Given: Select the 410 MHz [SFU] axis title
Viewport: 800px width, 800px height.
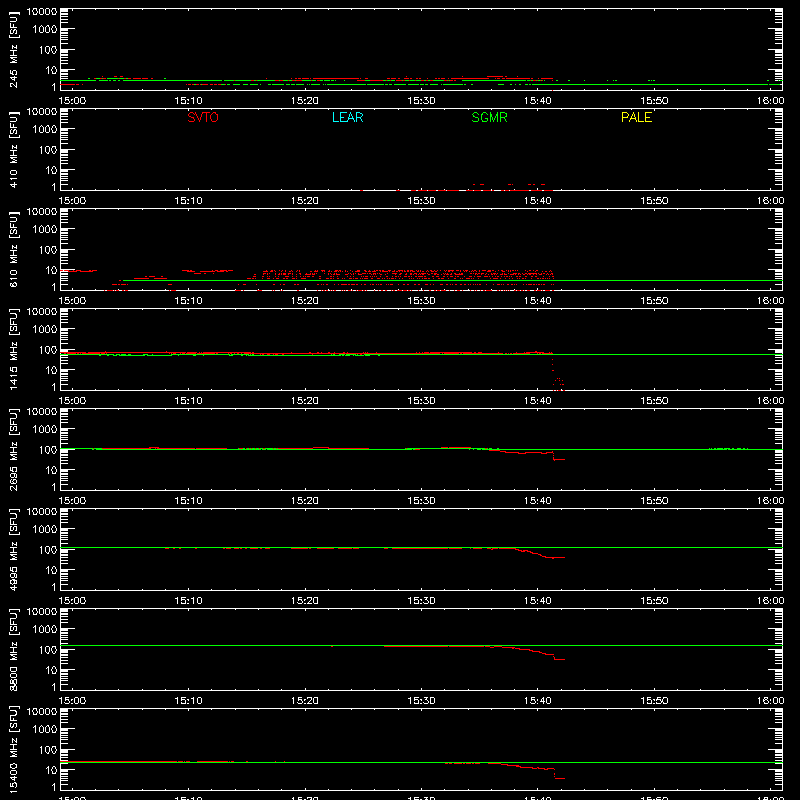Looking at the screenshot, I should coord(14,149).
